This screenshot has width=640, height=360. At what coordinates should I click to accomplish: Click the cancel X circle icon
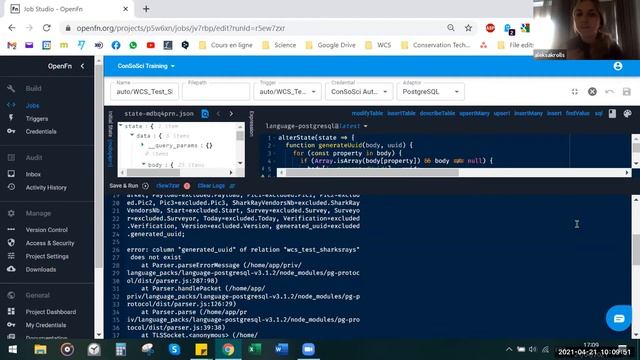[592, 92]
